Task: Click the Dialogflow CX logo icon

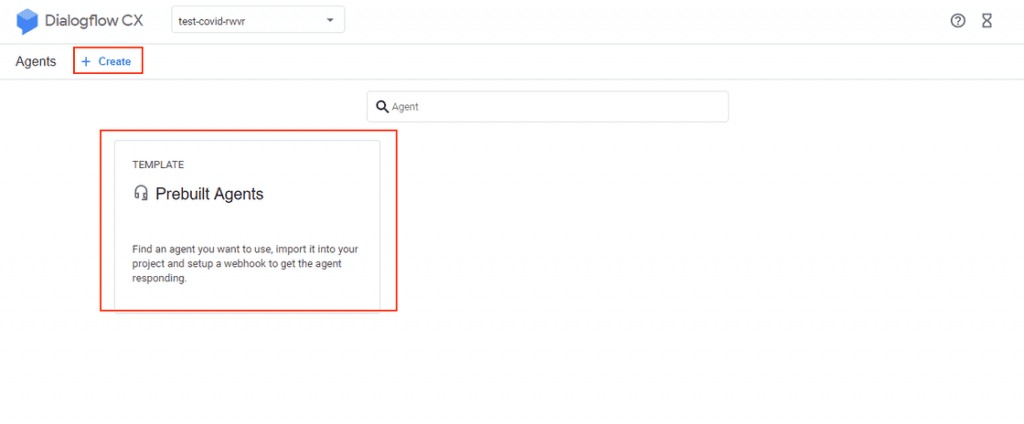Action: pos(27,21)
